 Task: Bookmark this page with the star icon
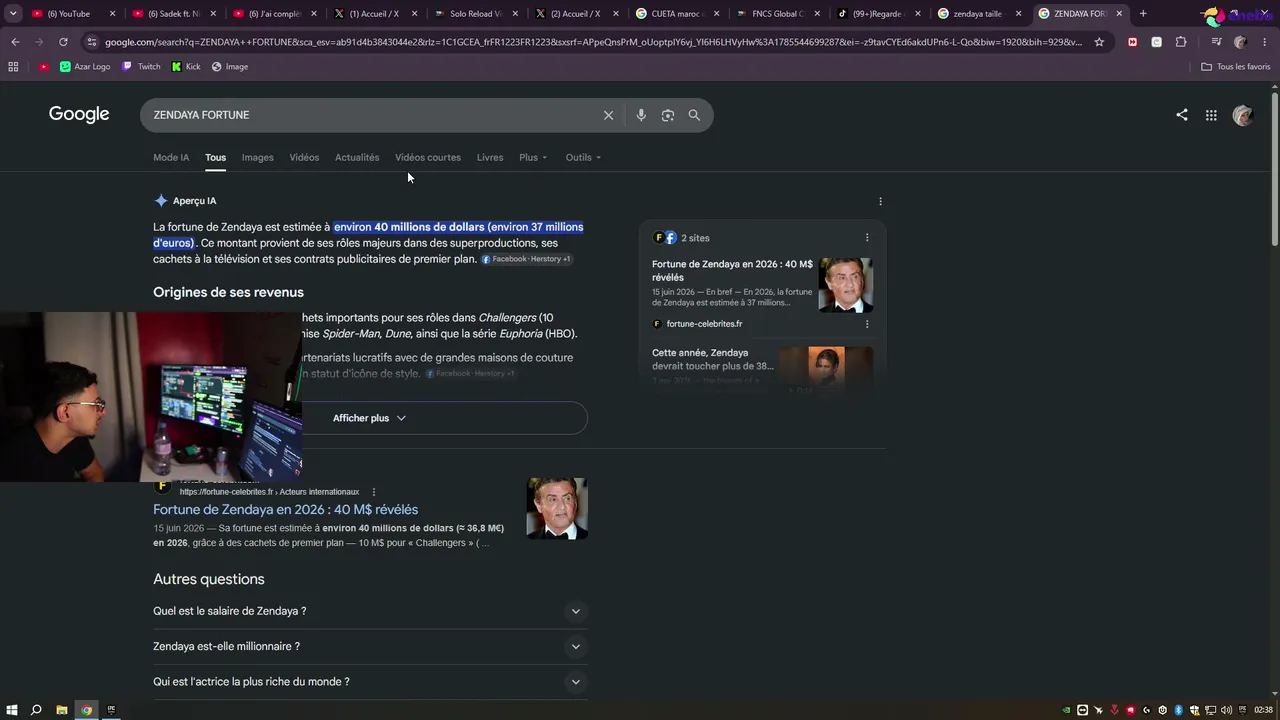pyautogui.click(x=1099, y=42)
